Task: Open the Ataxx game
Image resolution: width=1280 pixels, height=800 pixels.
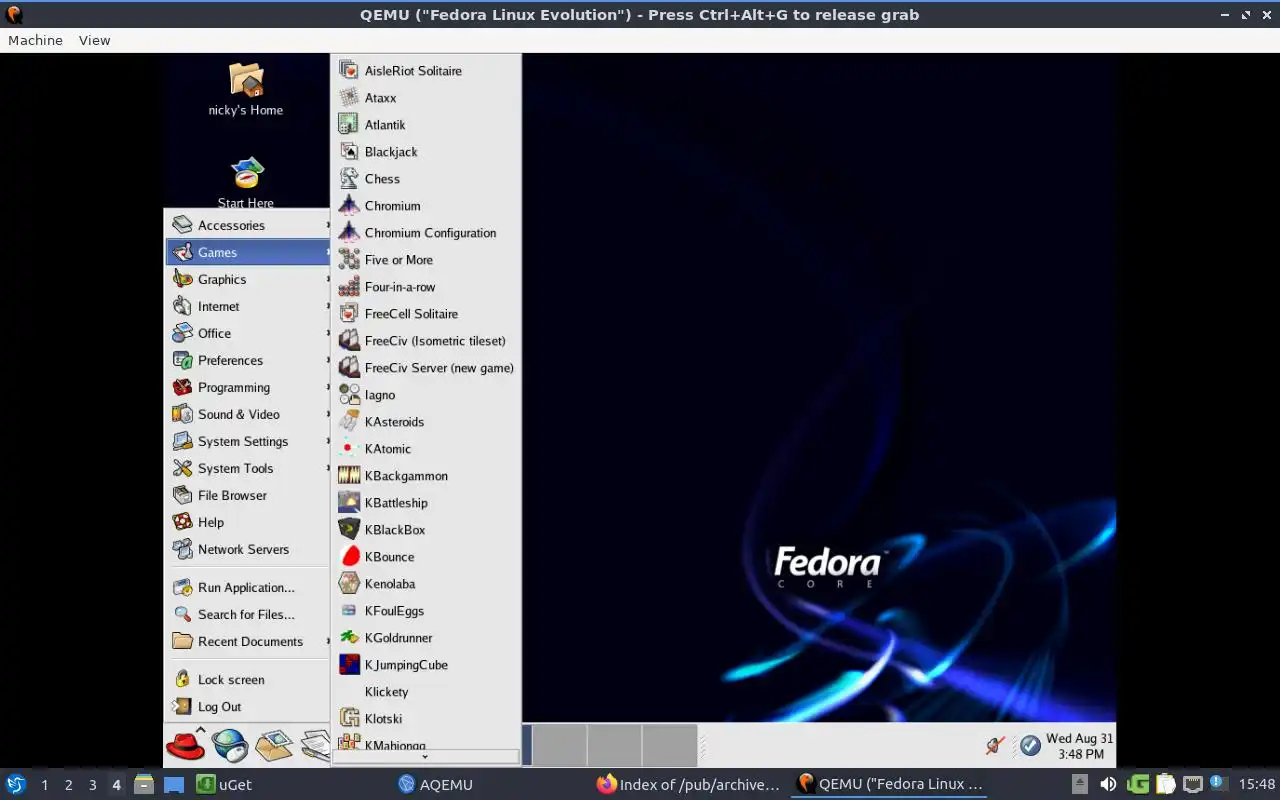Action: click(x=426, y=98)
